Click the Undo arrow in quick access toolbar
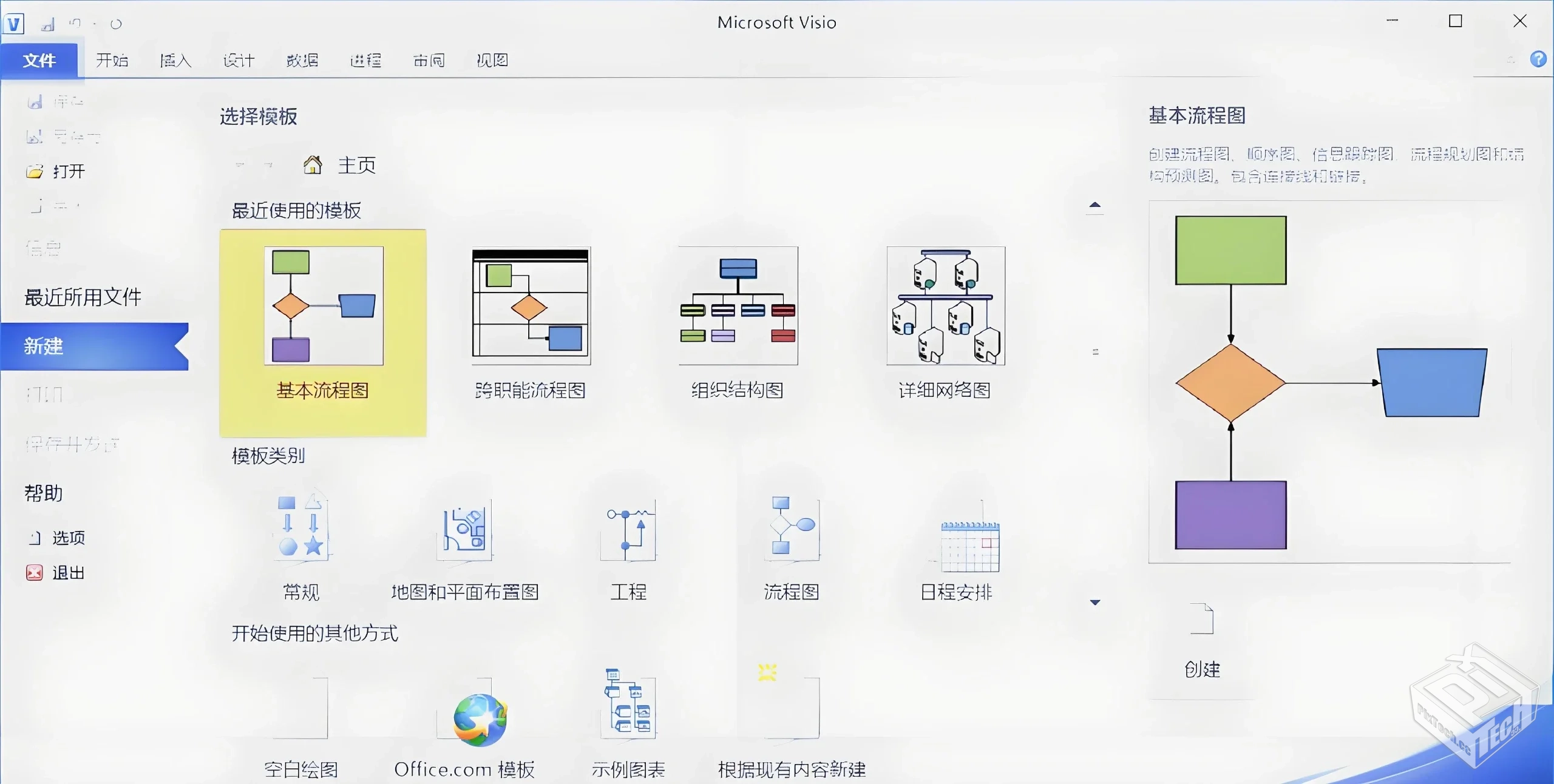Viewport: 1554px width, 784px height. [x=76, y=22]
